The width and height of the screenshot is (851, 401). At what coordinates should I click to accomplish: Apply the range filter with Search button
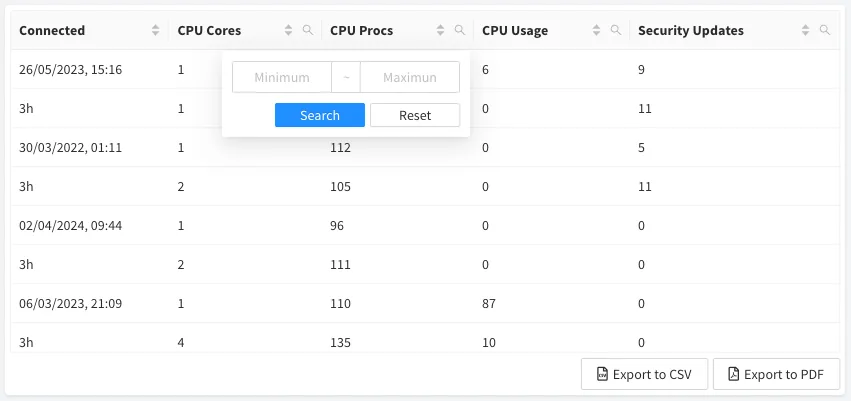coord(320,115)
